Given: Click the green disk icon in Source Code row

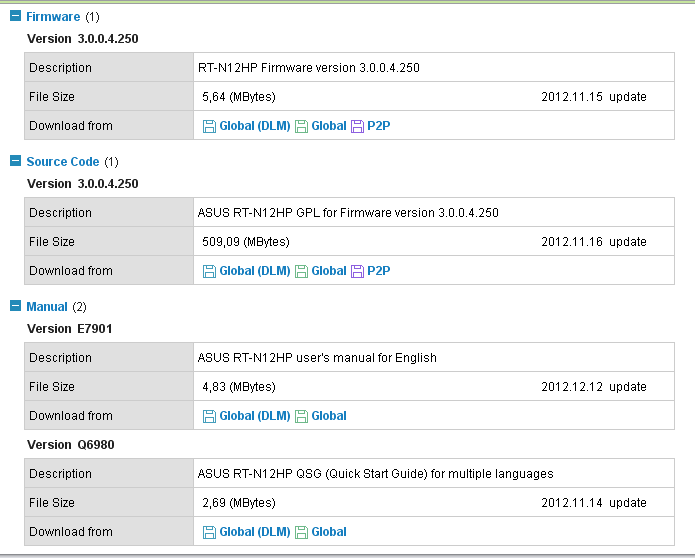Looking at the screenshot, I should pyautogui.click(x=301, y=271).
